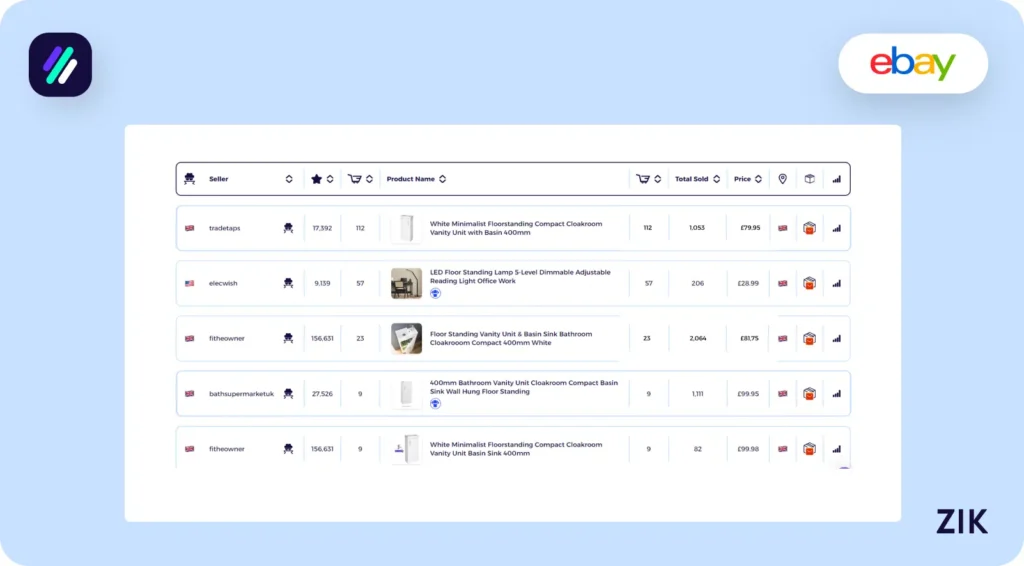
Task: Click the orange box icon in the bathsupermarketuk row
Action: click(809, 394)
